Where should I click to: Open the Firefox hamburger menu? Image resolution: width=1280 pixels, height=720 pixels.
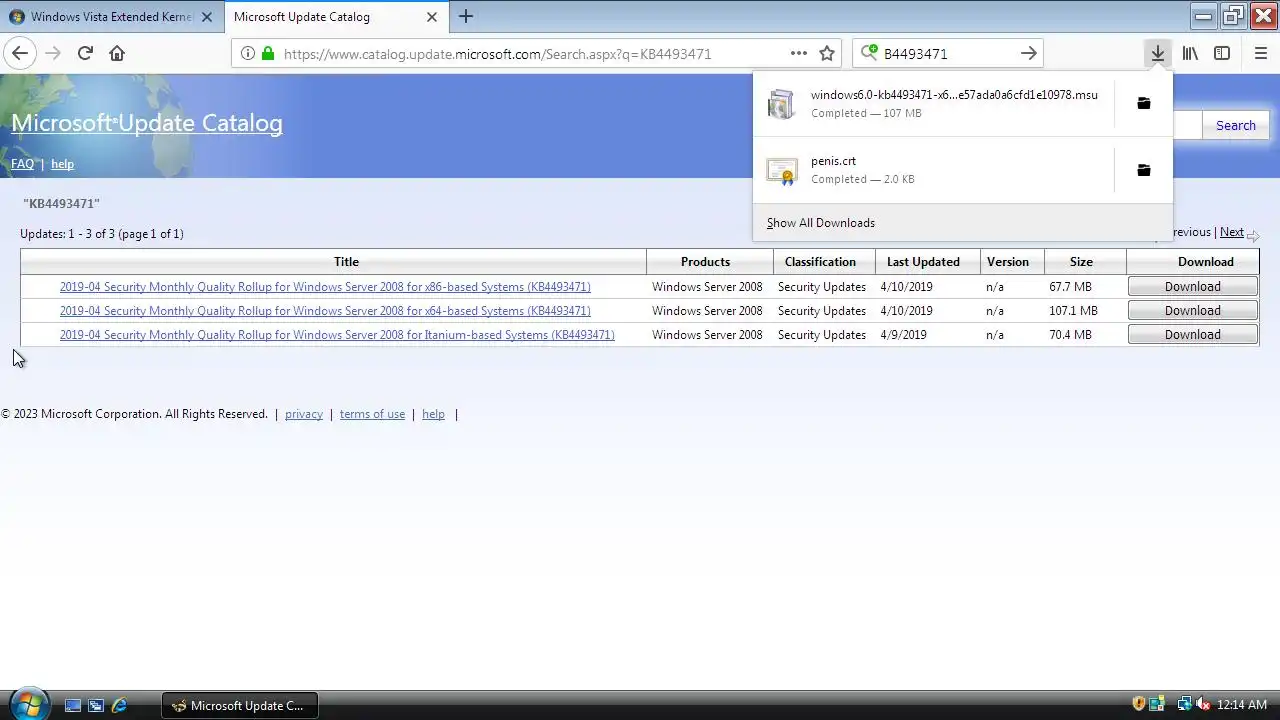click(1260, 53)
